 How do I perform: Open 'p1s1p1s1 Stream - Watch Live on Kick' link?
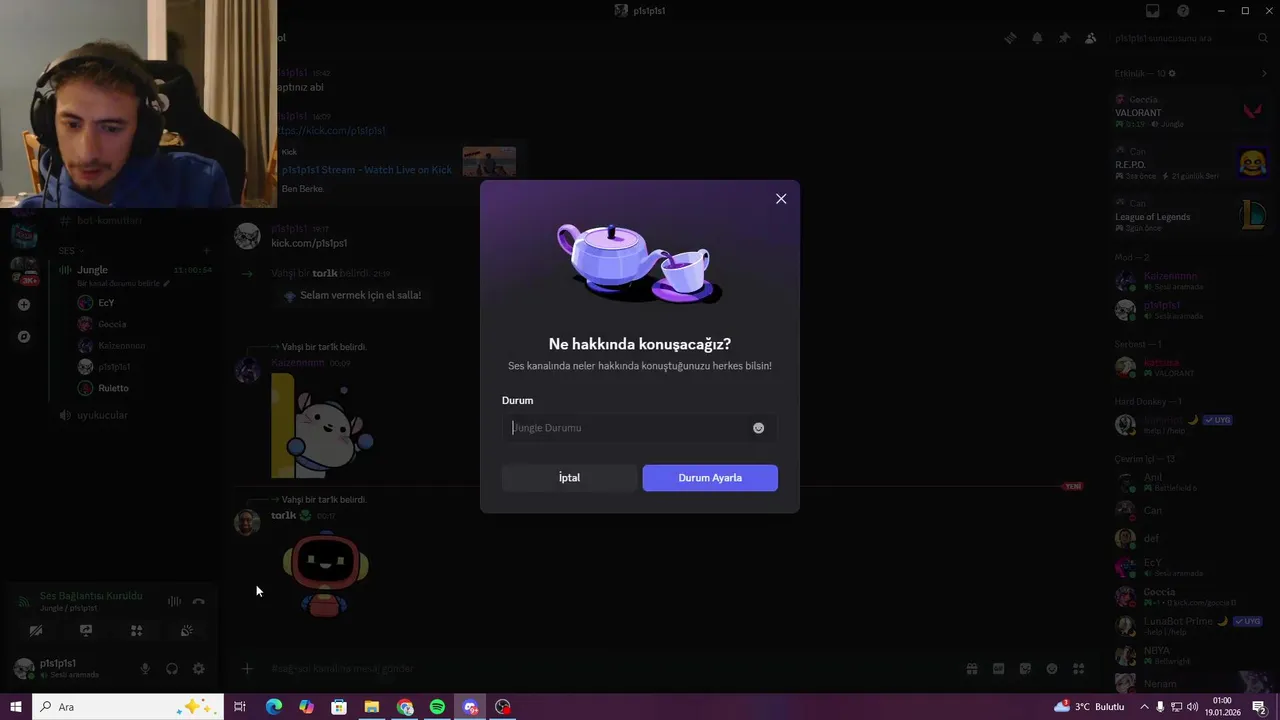click(367, 170)
